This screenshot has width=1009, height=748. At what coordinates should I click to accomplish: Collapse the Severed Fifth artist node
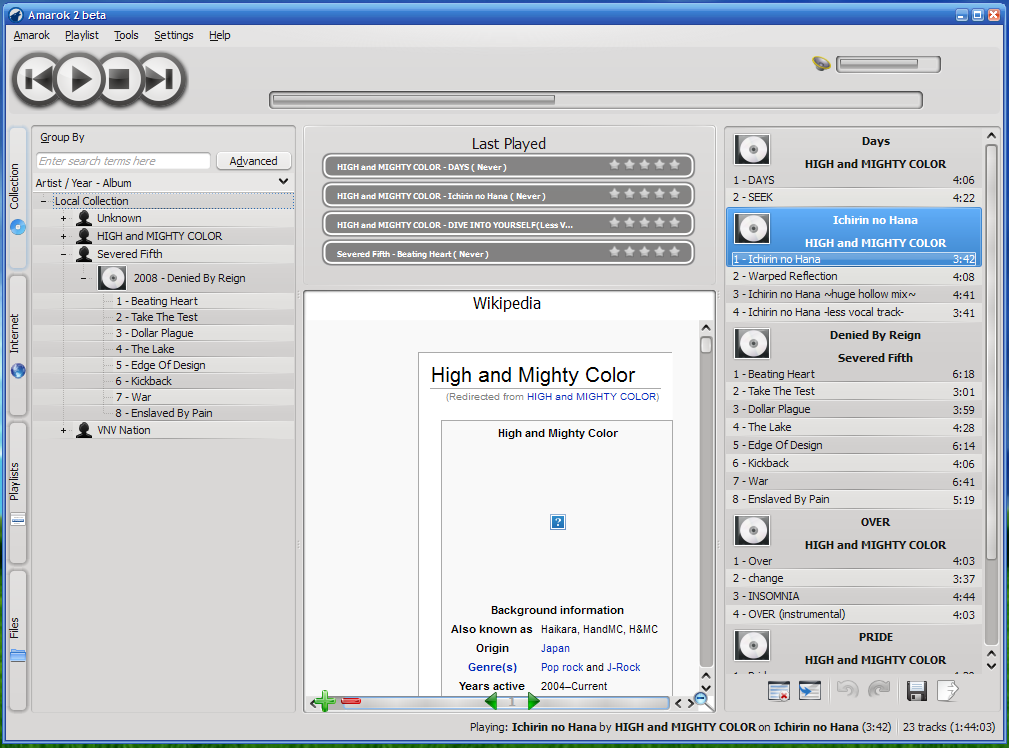pos(63,254)
